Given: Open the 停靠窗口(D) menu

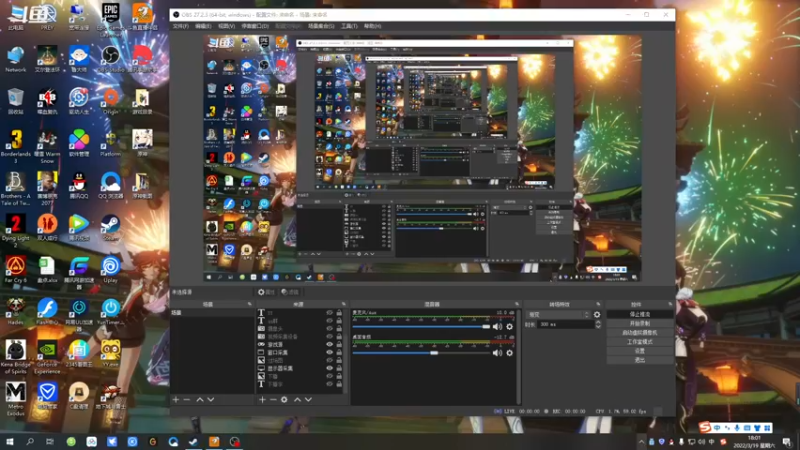Looking at the screenshot, I should 255,26.
